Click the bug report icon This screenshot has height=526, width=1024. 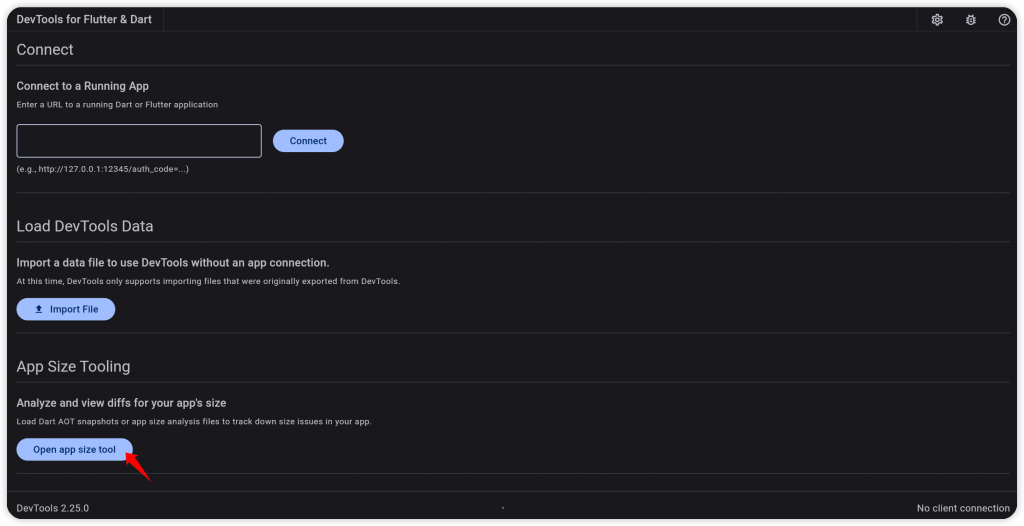tap(971, 20)
